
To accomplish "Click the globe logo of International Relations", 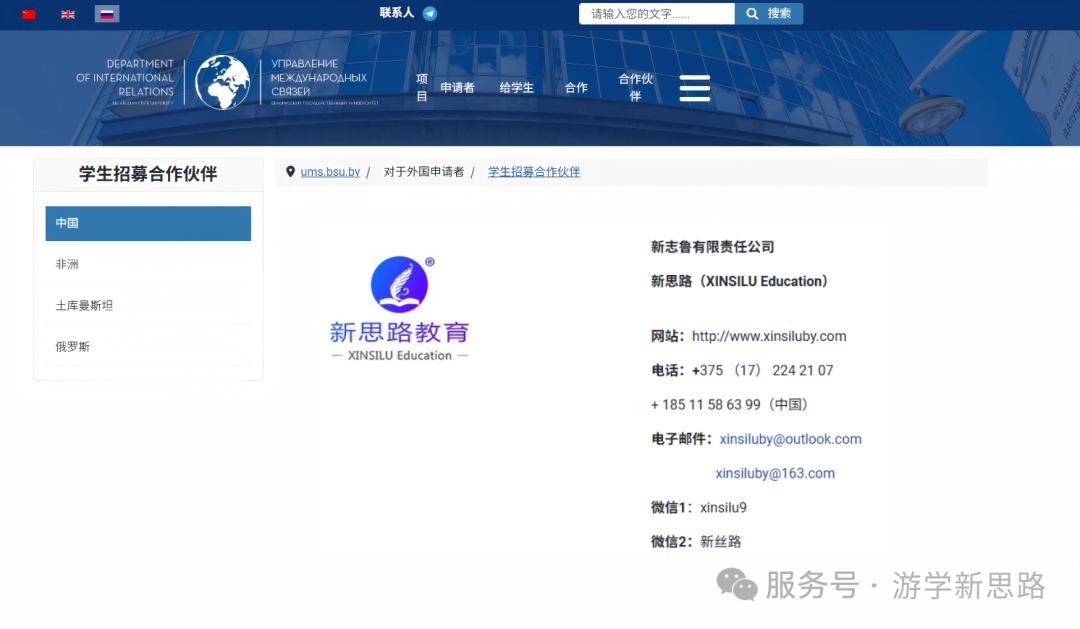I will pos(222,82).
